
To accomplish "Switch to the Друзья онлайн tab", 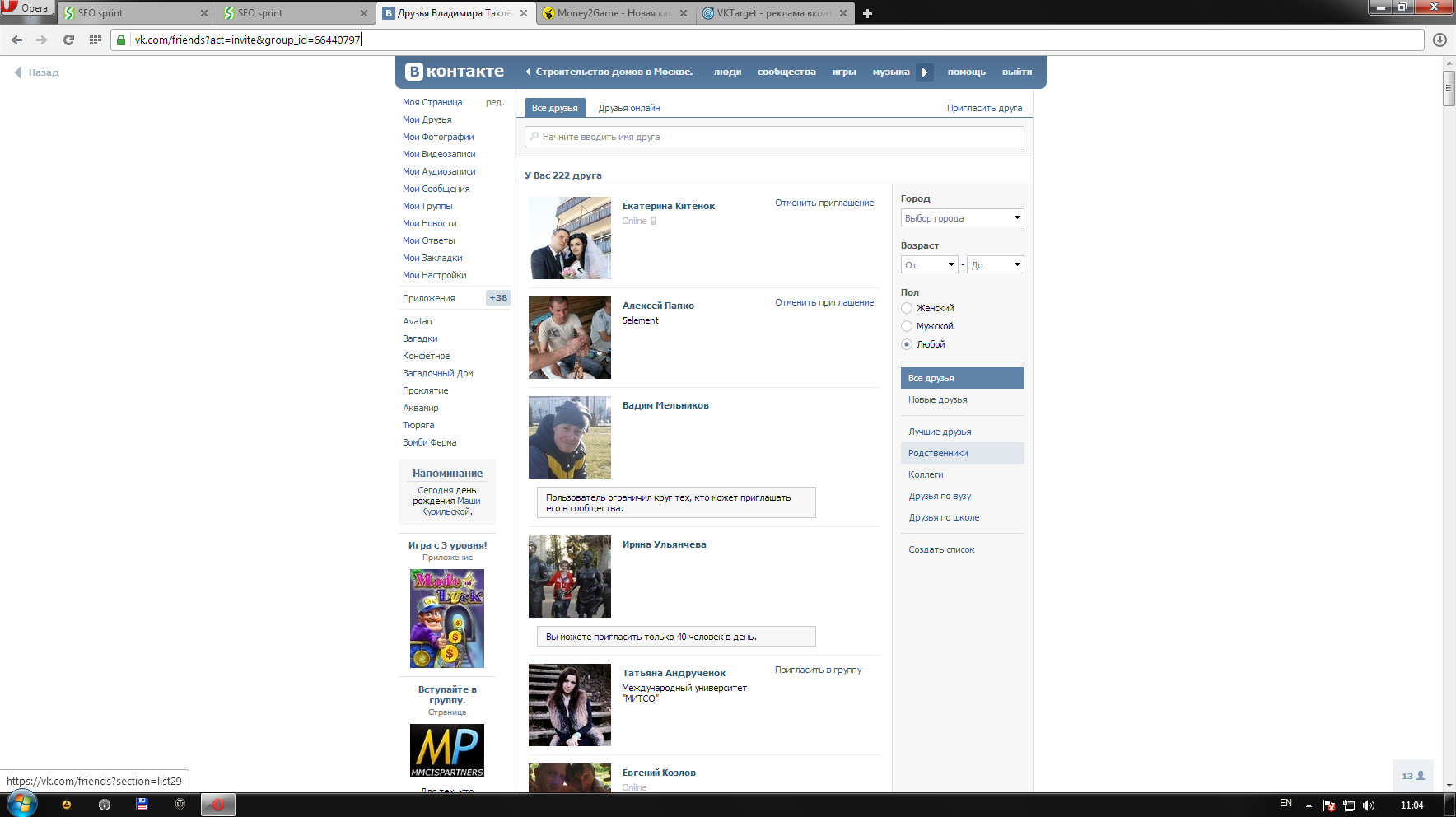I will [629, 108].
